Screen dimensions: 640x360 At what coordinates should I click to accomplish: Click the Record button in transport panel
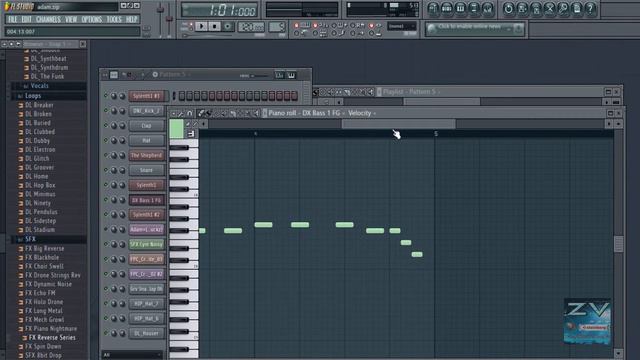(x=228, y=27)
